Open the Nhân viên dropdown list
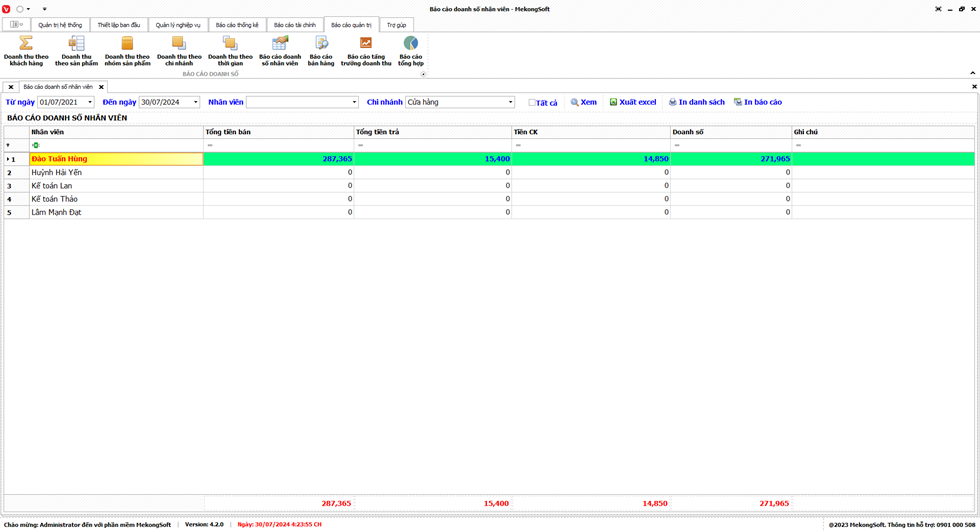This screenshot has width=980, height=531. pos(354,102)
